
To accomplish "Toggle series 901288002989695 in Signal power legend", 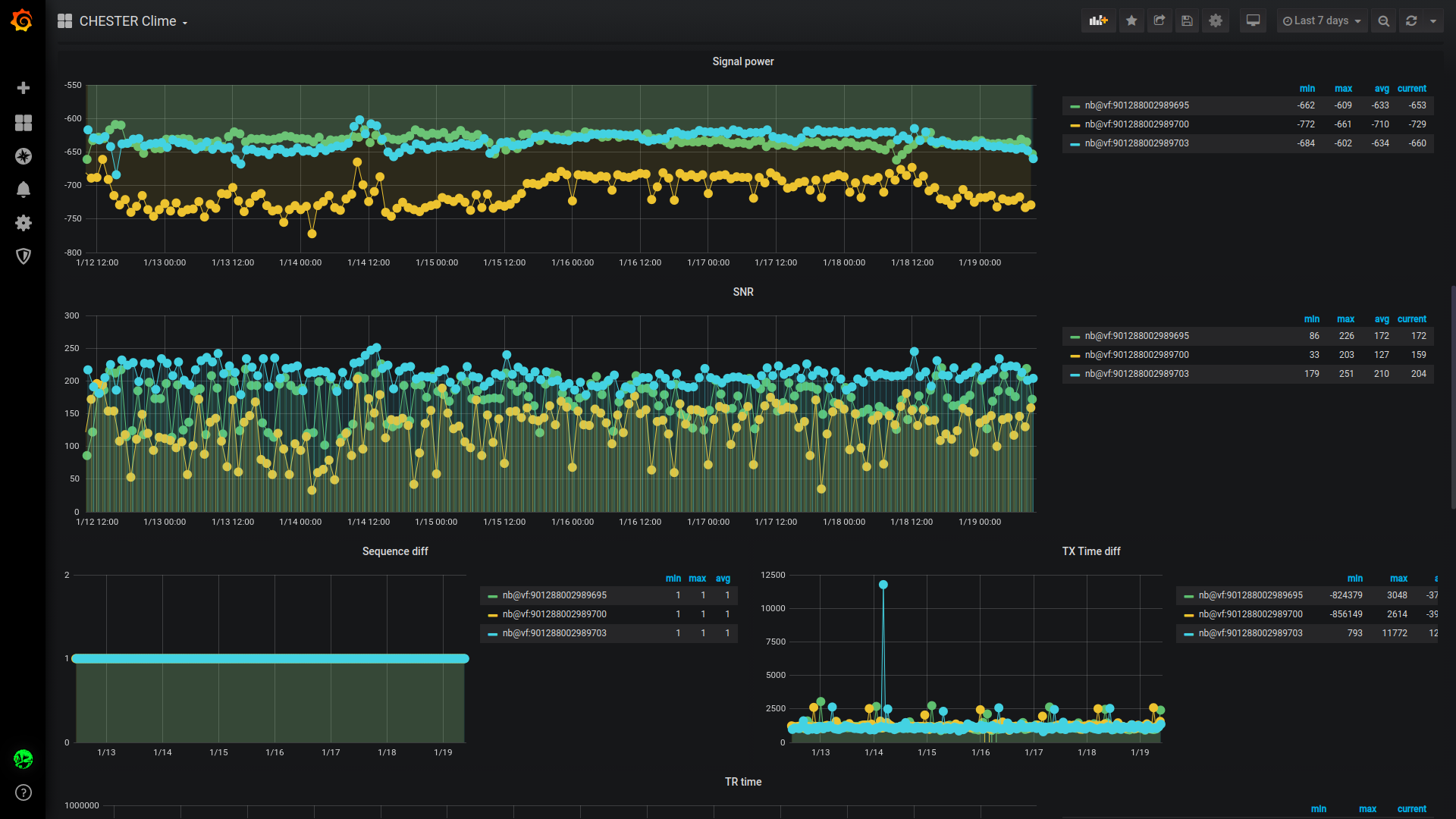I will [x=1136, y=105].
